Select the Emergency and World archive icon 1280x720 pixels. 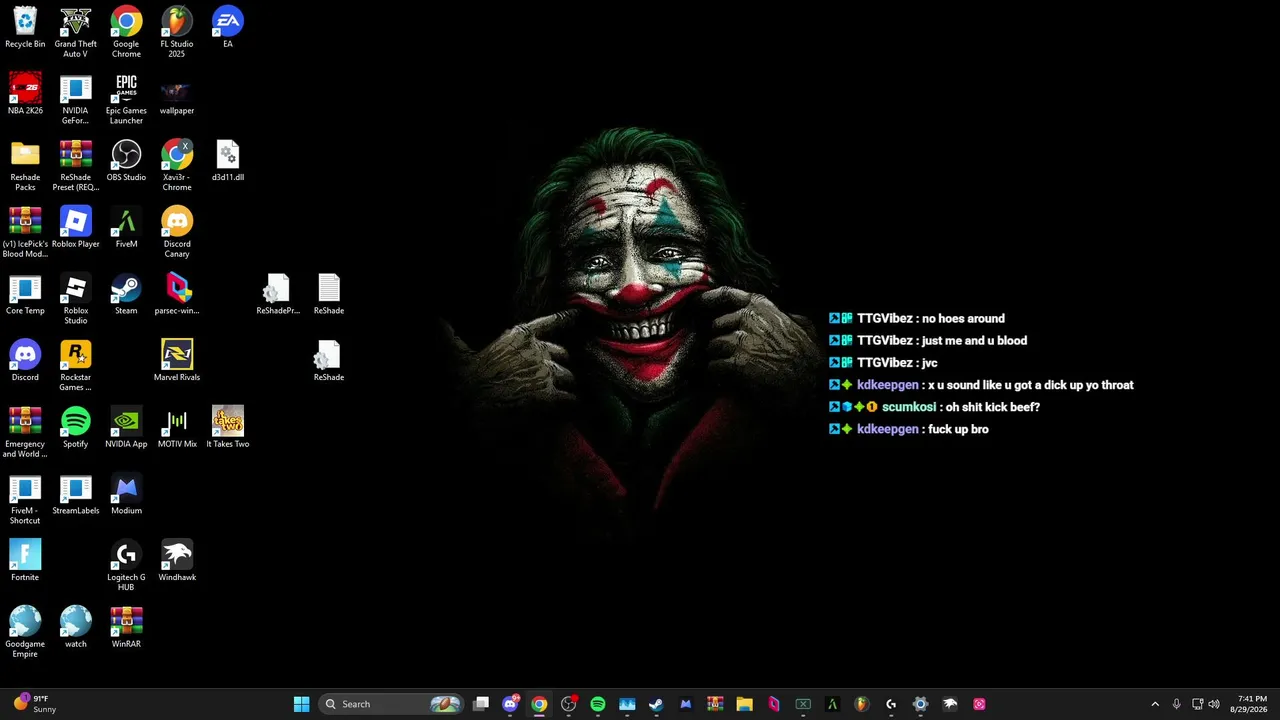(25, 433)
